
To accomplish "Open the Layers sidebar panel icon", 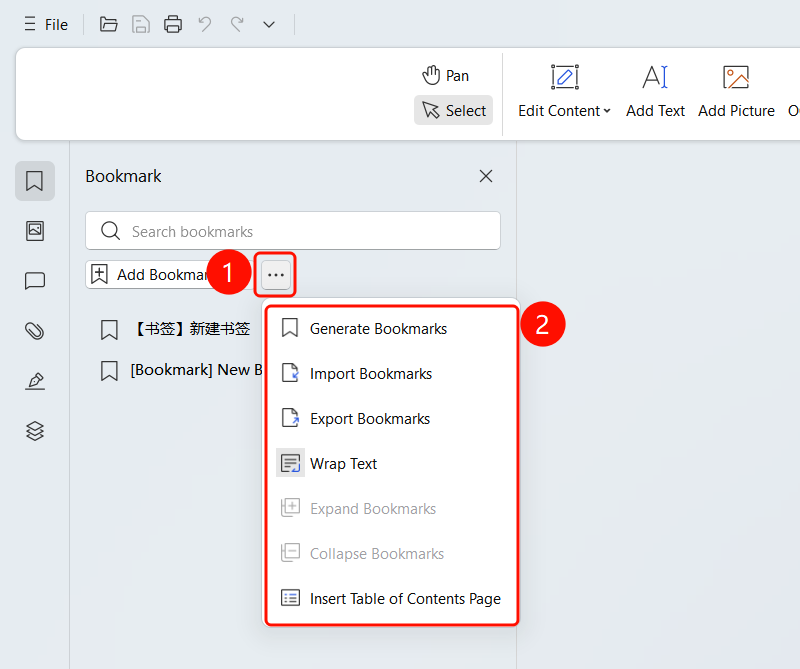I will [x=35, y=431].
